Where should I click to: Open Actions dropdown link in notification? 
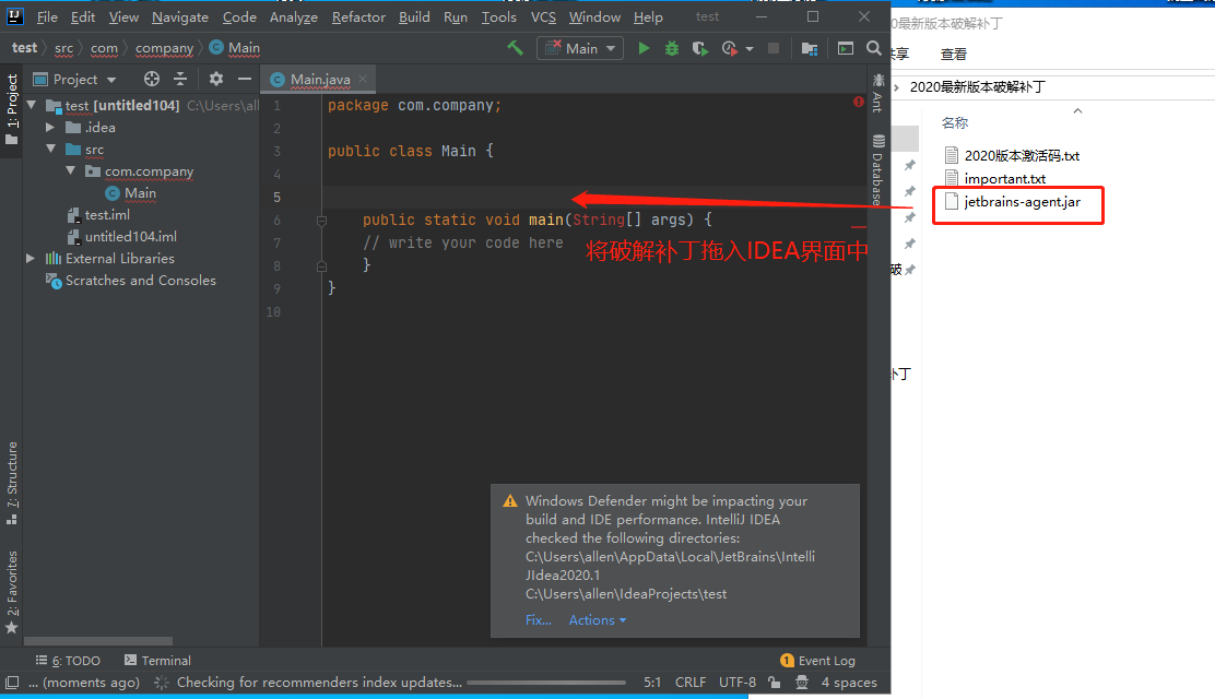coord(597,620)
